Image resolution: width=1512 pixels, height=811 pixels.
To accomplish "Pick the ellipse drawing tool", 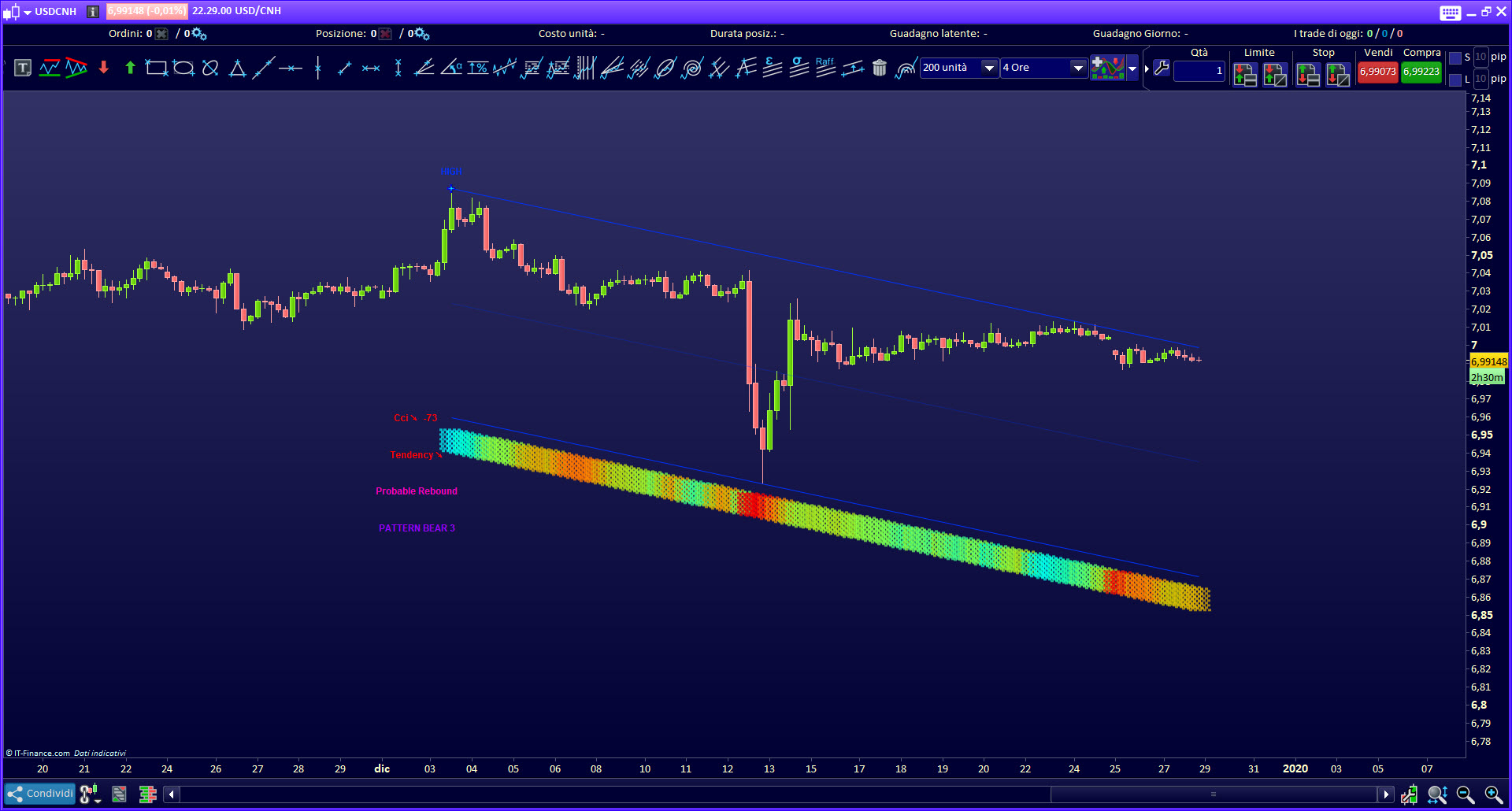I will [x=183, y=69].
